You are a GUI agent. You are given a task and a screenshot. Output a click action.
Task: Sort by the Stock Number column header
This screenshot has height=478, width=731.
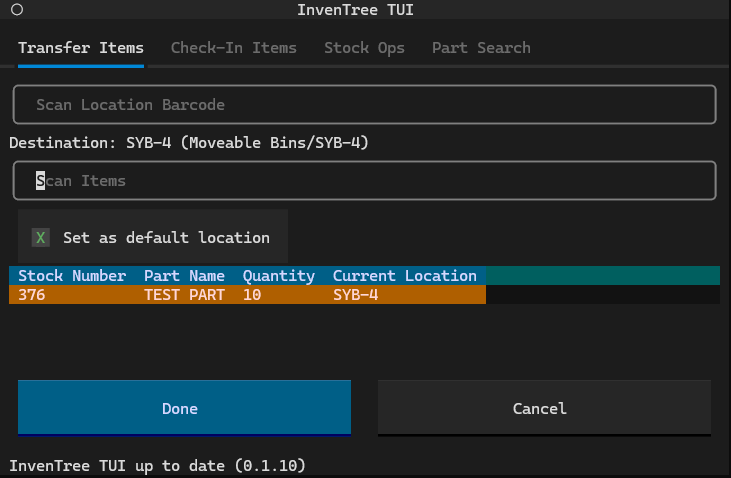coord(72,276)
